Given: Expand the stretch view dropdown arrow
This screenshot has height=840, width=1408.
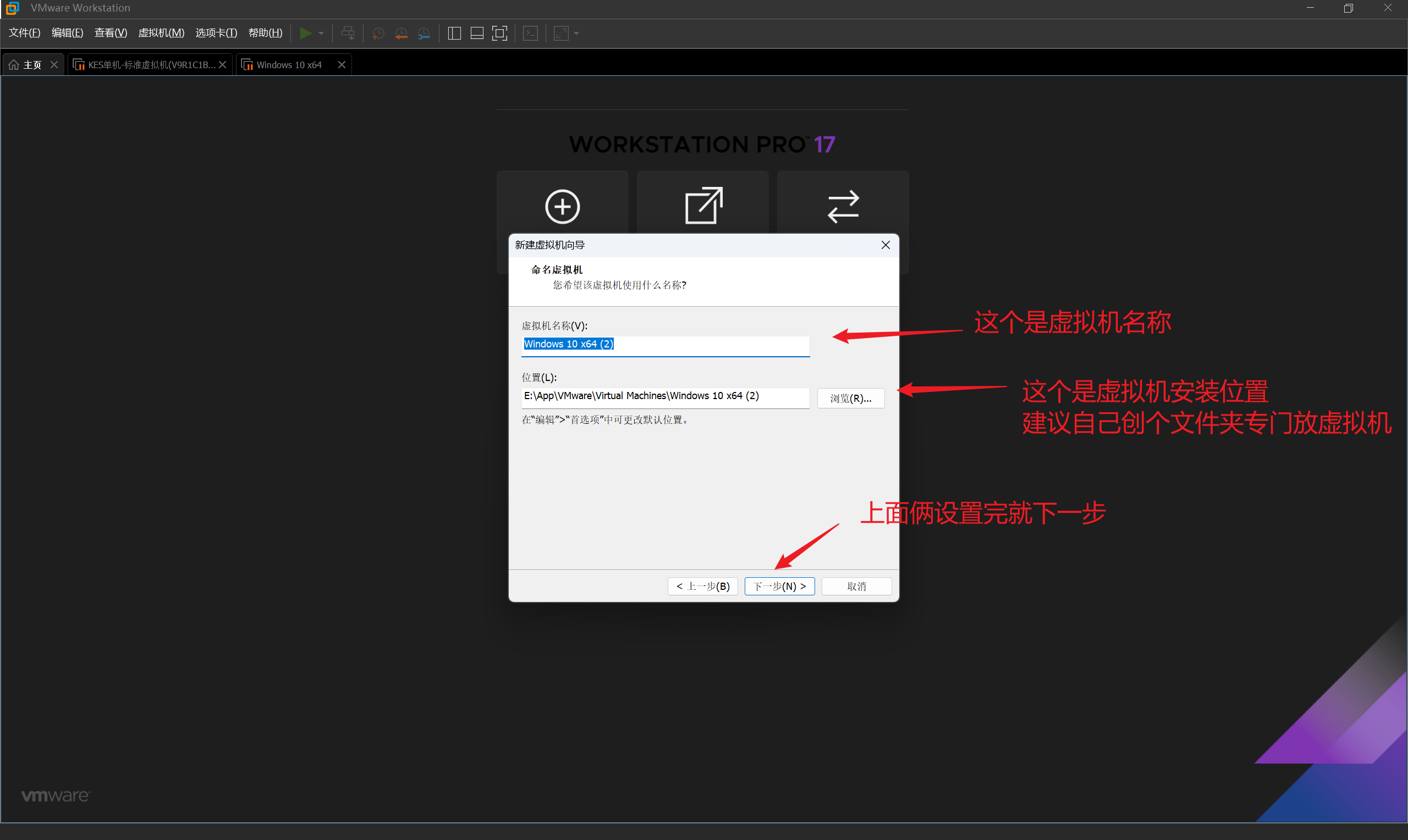Looking at the screenshot, I should tap(576, 34).
